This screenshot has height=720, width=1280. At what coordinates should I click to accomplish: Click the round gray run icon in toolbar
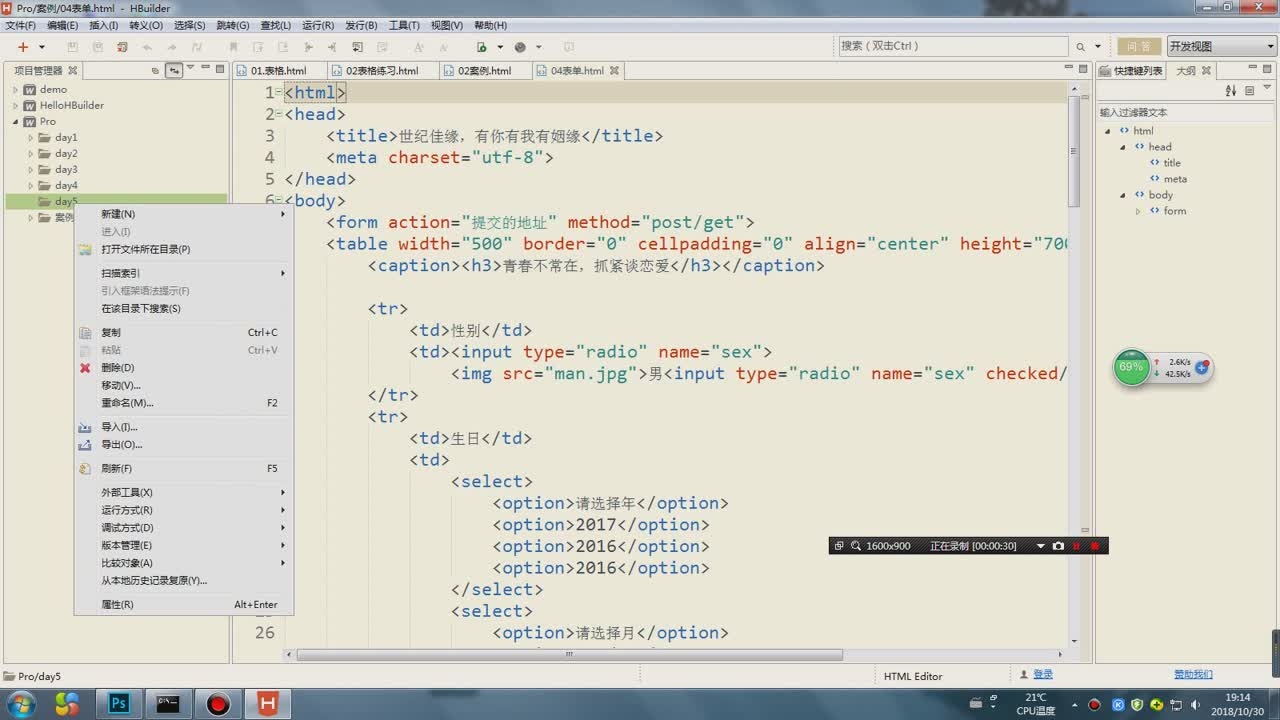(520, 47)
